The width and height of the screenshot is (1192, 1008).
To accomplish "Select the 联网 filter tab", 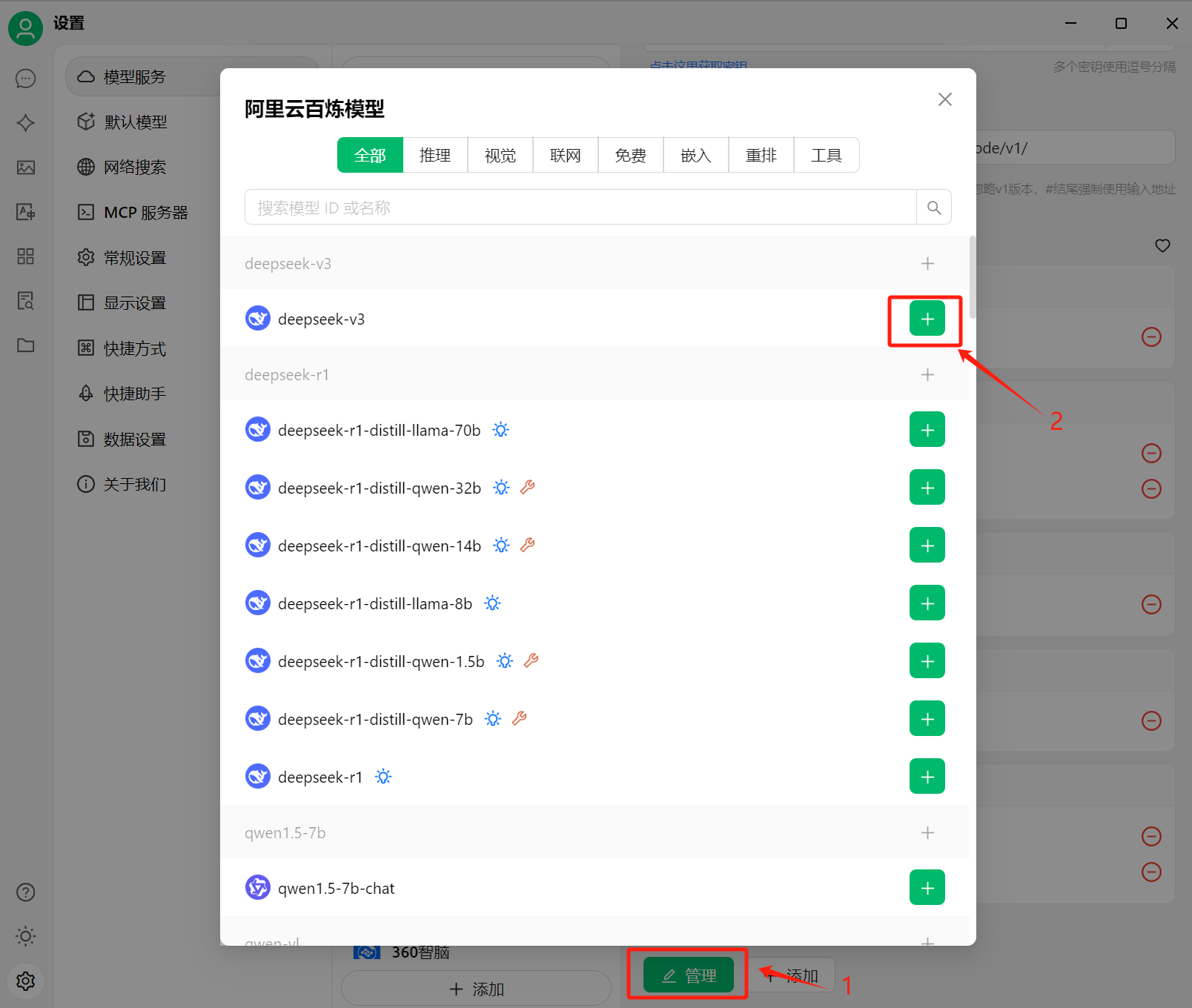I will (x=566, y=155).
